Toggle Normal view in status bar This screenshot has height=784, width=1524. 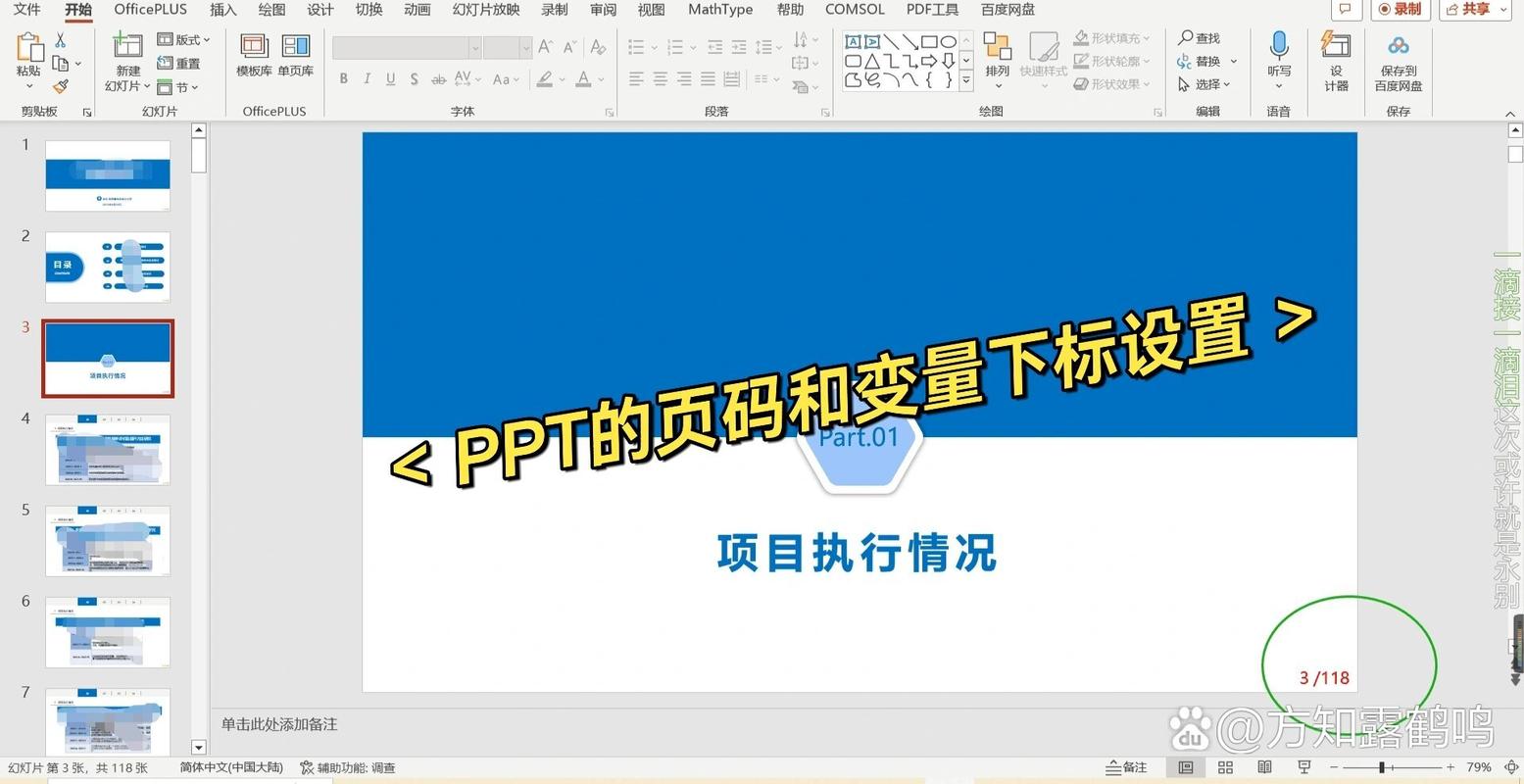[1186, 767]
